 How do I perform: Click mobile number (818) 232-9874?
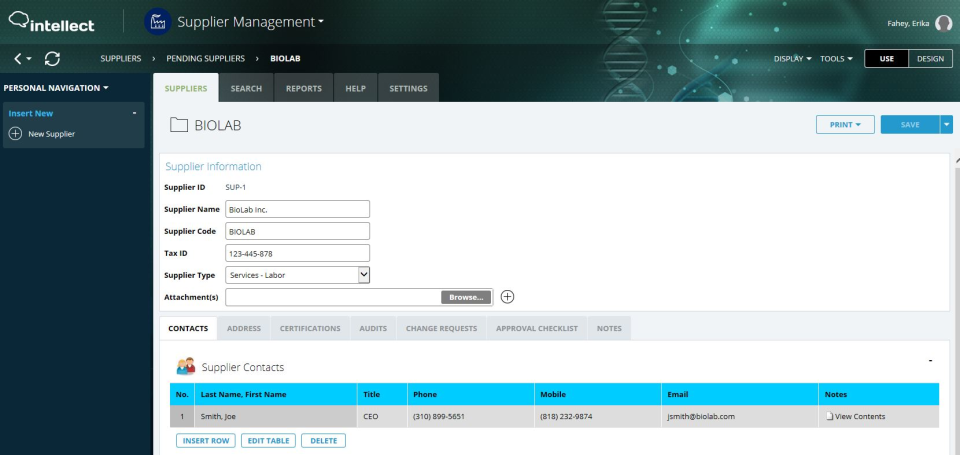pos(566,416)
